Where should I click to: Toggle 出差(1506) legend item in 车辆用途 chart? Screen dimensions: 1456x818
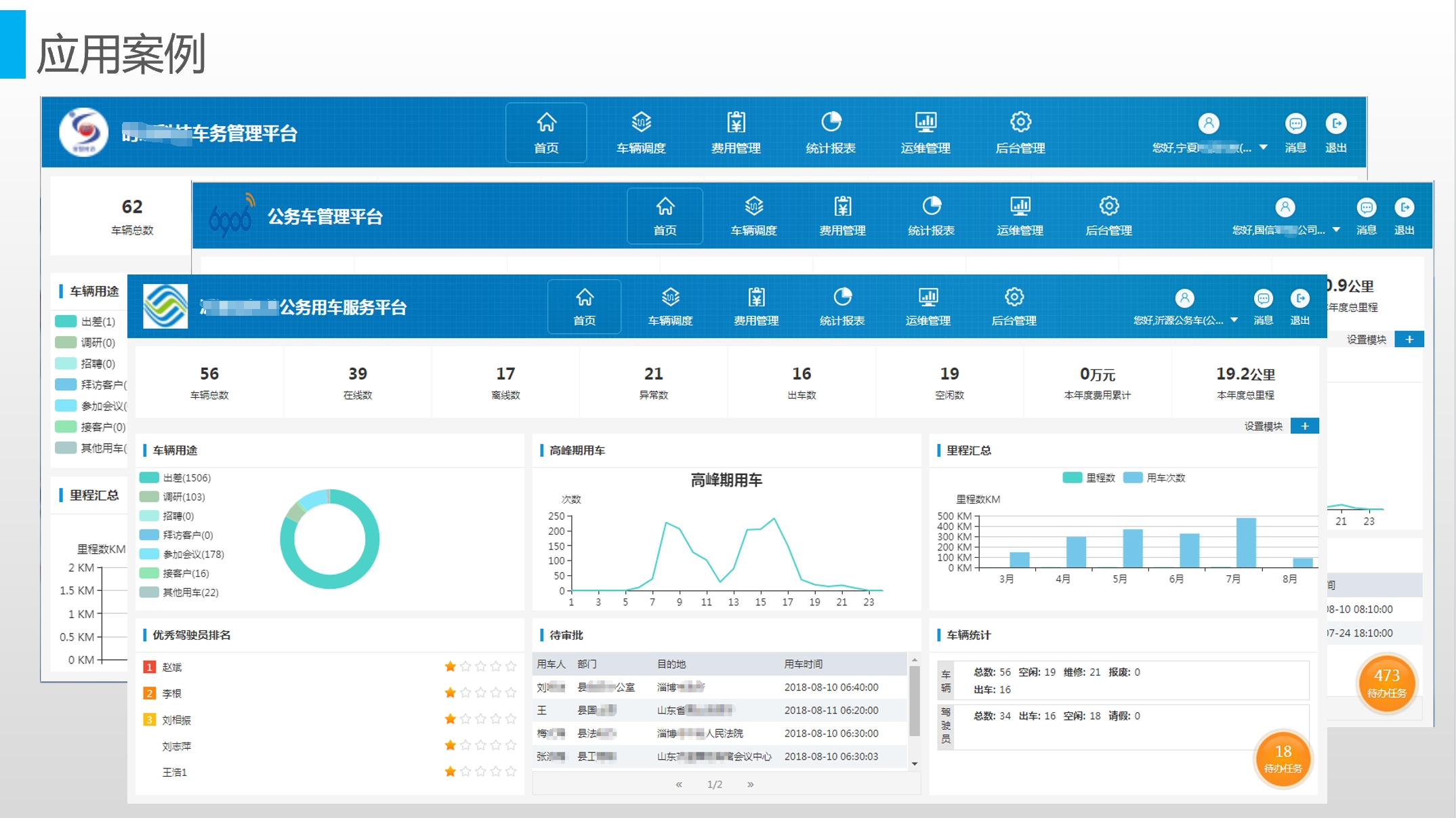(186, 478)
